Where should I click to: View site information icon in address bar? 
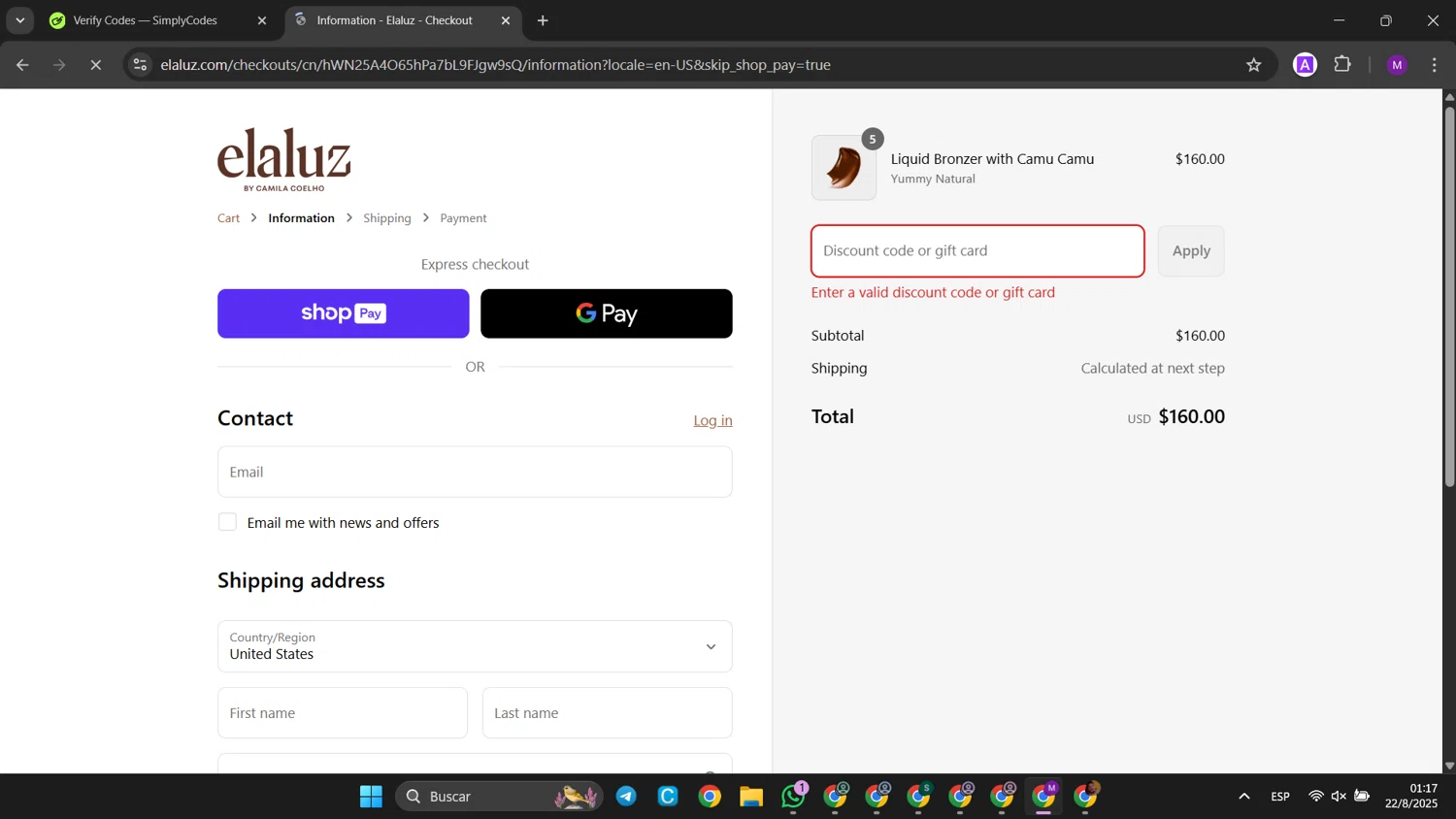[140, 65]
